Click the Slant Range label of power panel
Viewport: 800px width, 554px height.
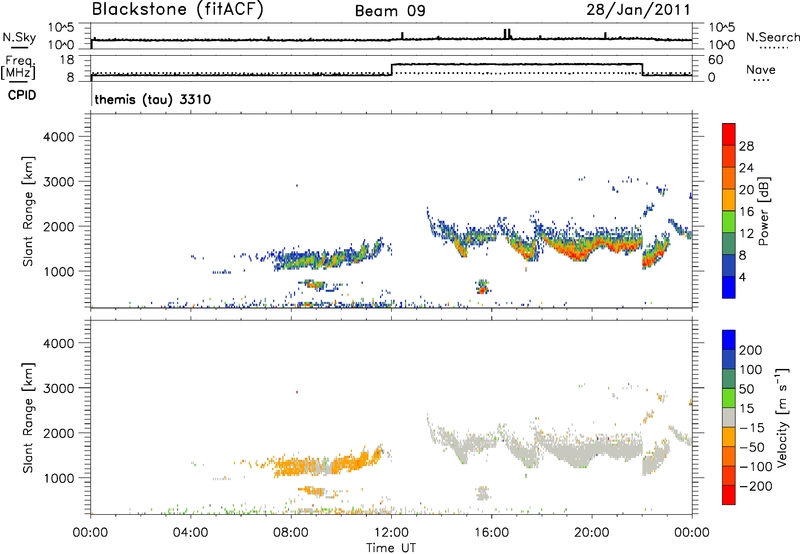click(28, 211)
